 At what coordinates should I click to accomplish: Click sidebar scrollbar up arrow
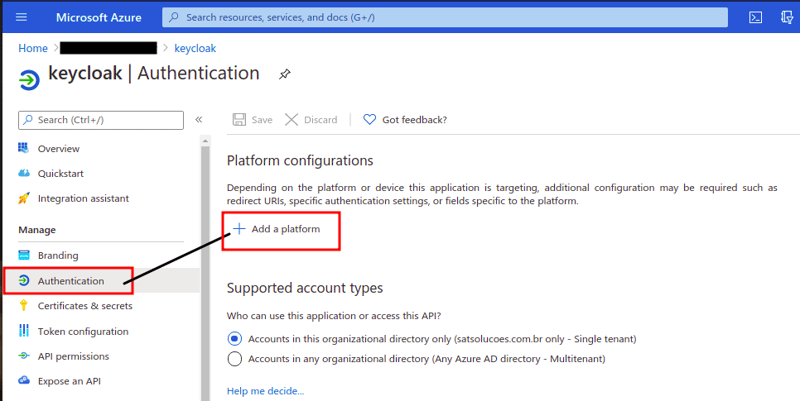coord(205,140)
